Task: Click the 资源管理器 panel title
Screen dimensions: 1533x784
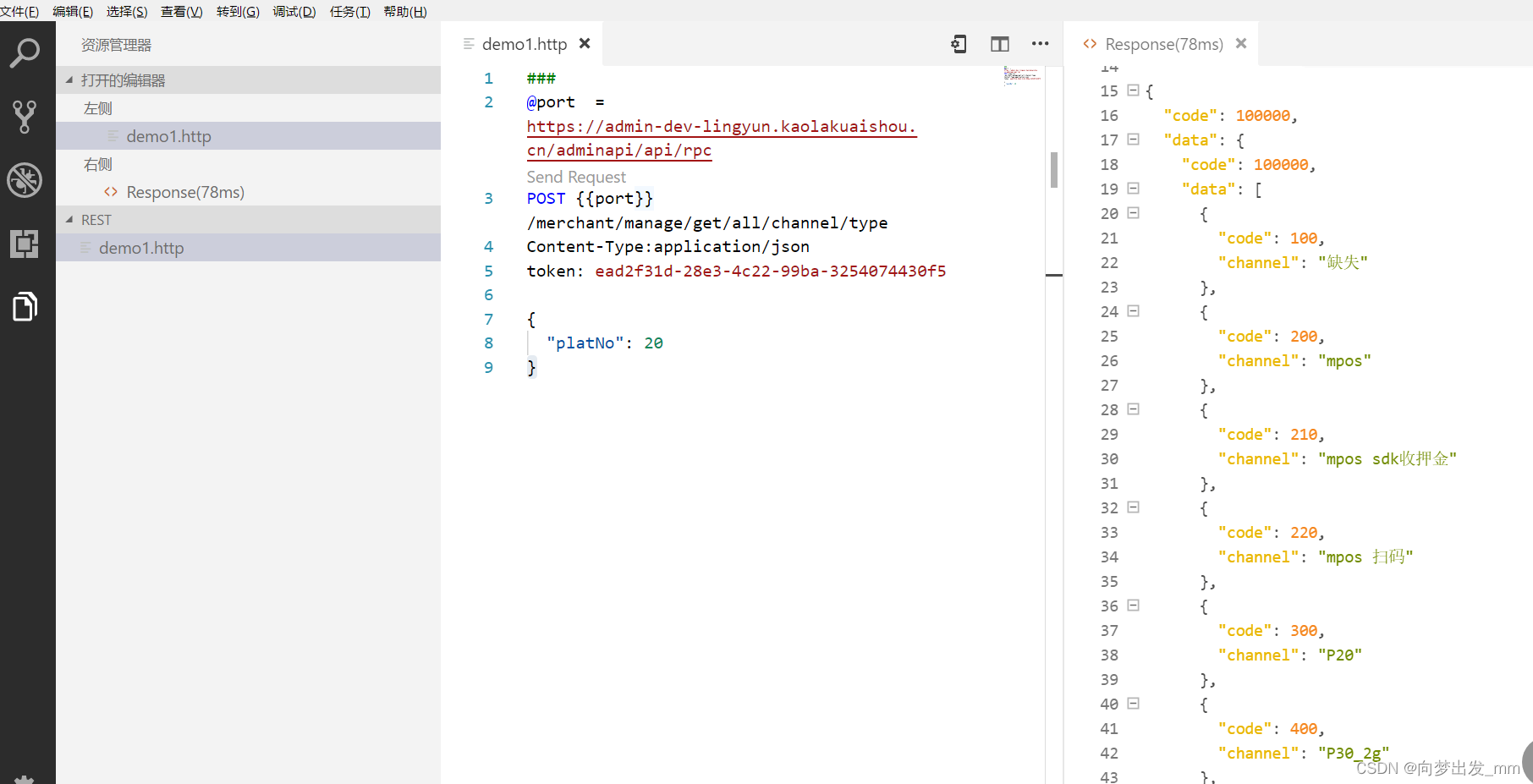Action: point(117,45)
